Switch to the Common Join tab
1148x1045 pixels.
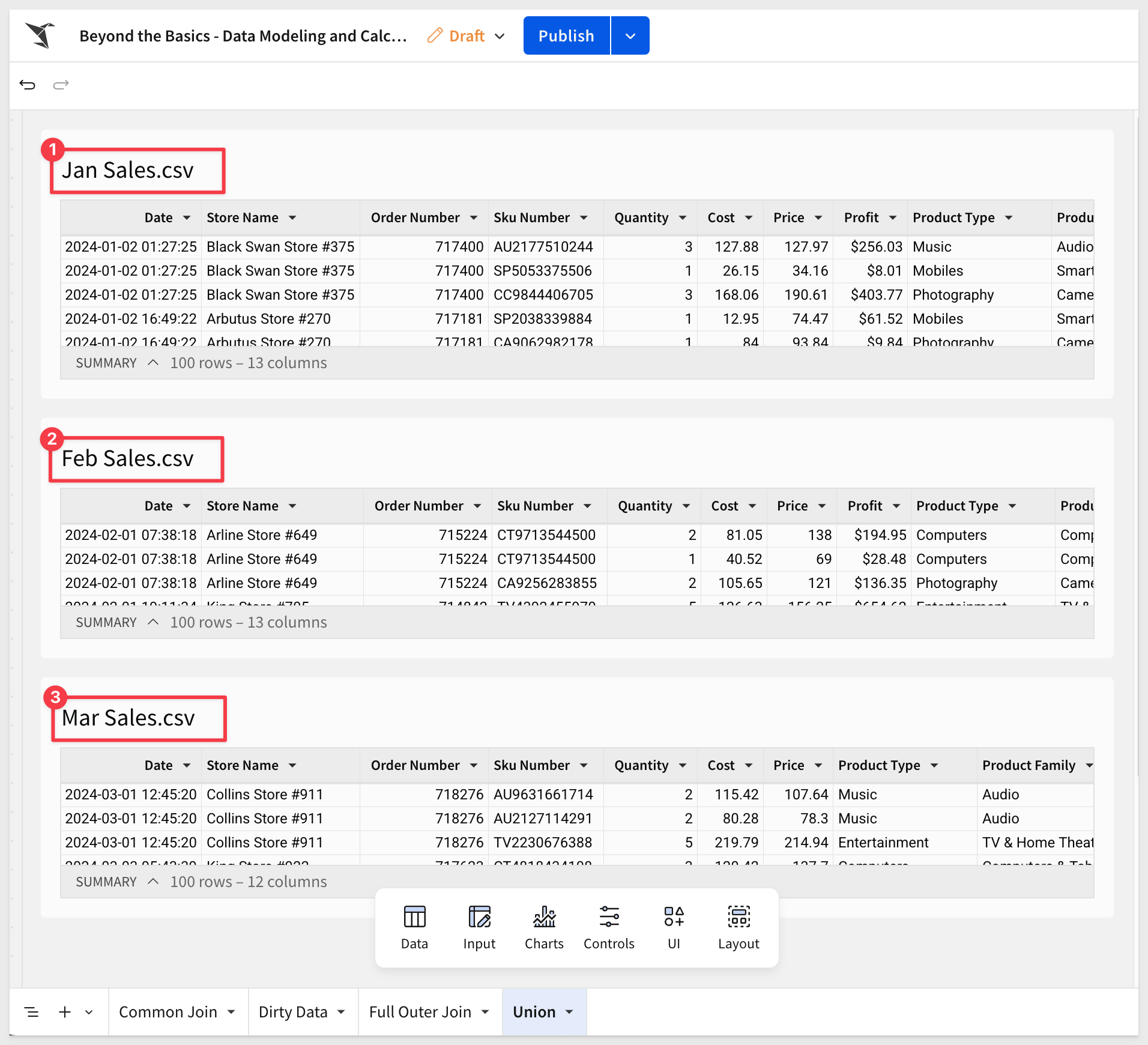168,1012
